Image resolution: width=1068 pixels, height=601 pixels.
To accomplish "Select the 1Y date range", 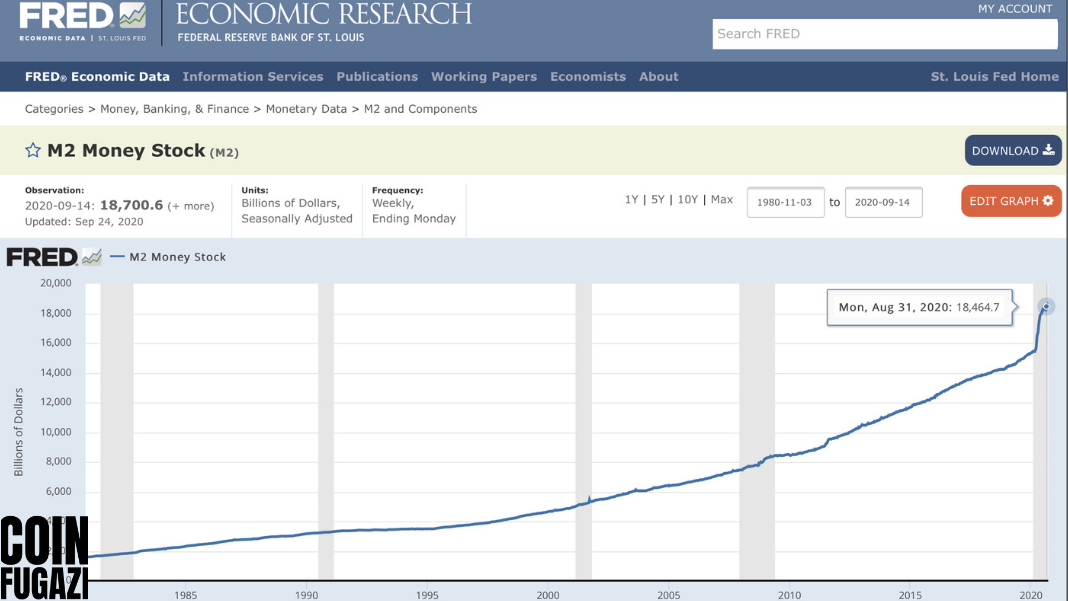I will (x=631, y=200).
